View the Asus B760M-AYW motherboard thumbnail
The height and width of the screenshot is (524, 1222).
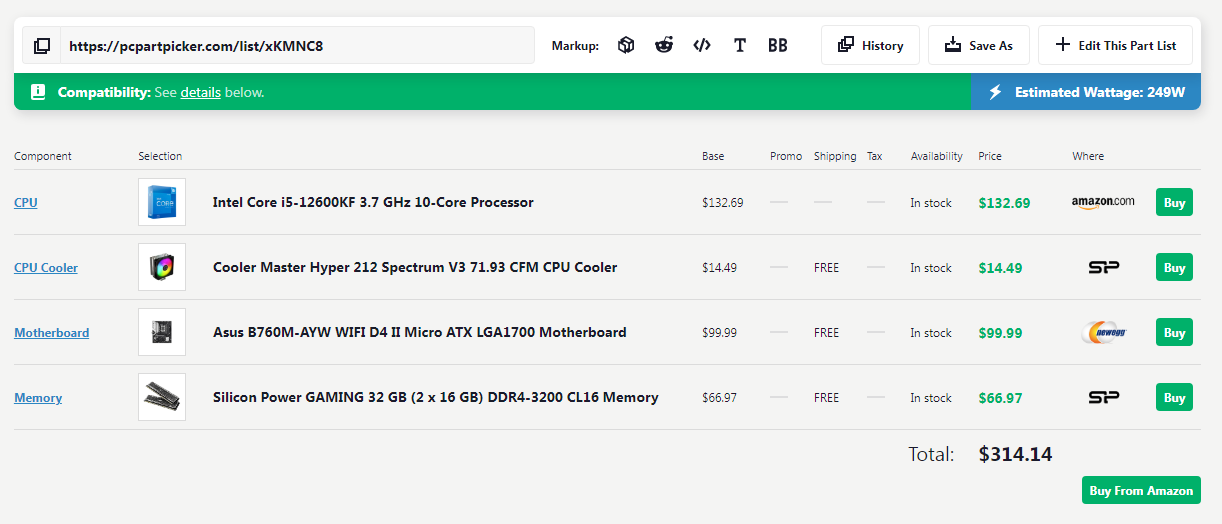pos(162,332)
